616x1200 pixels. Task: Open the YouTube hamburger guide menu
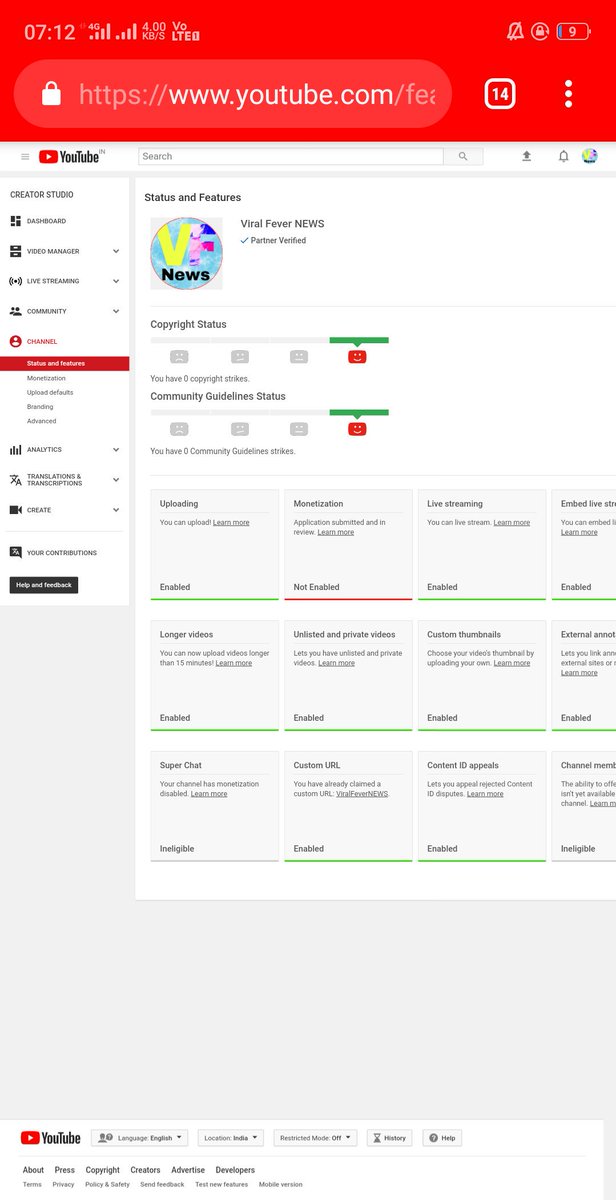pos(25,157)
